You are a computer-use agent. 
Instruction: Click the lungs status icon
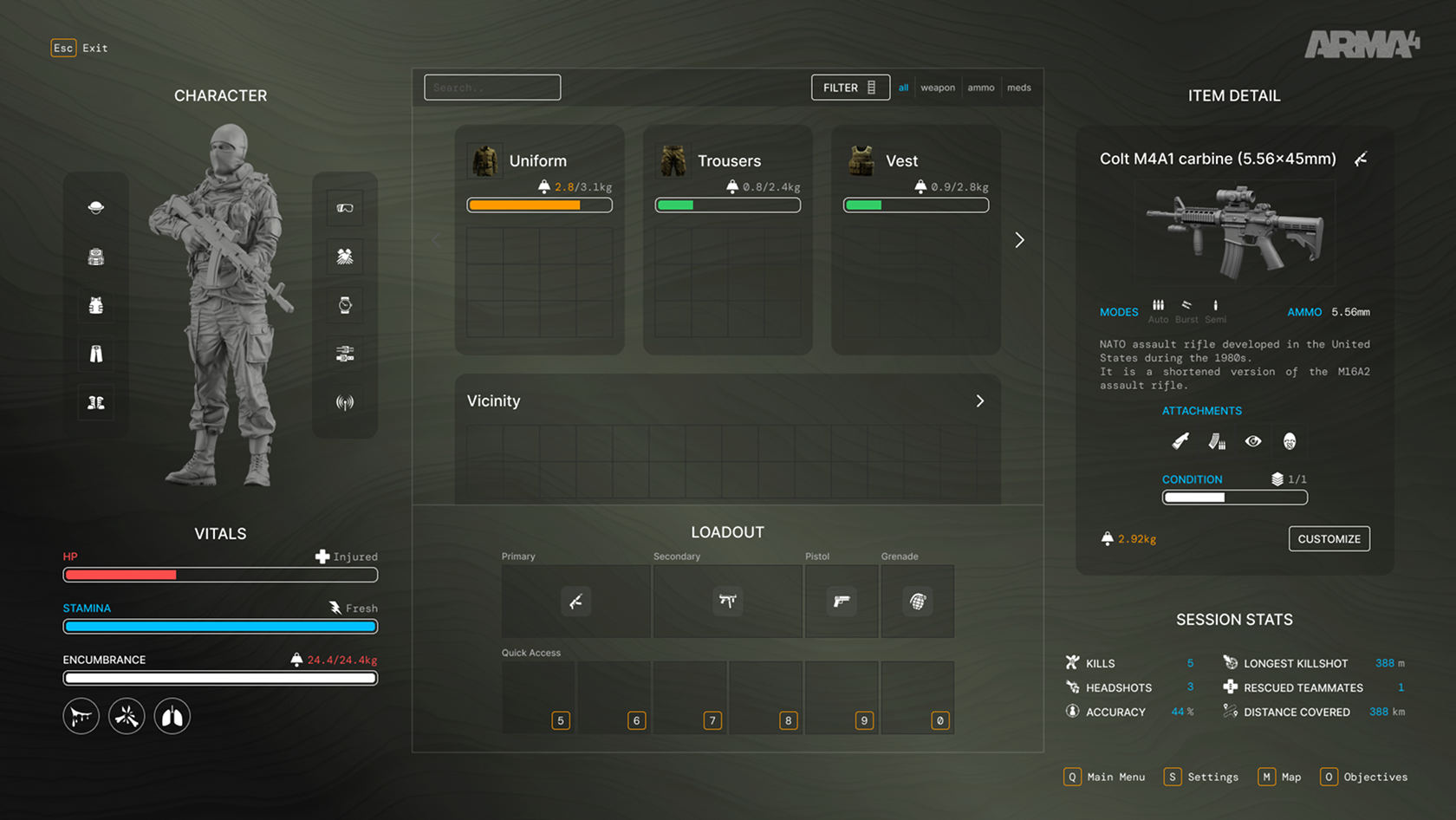172,716
